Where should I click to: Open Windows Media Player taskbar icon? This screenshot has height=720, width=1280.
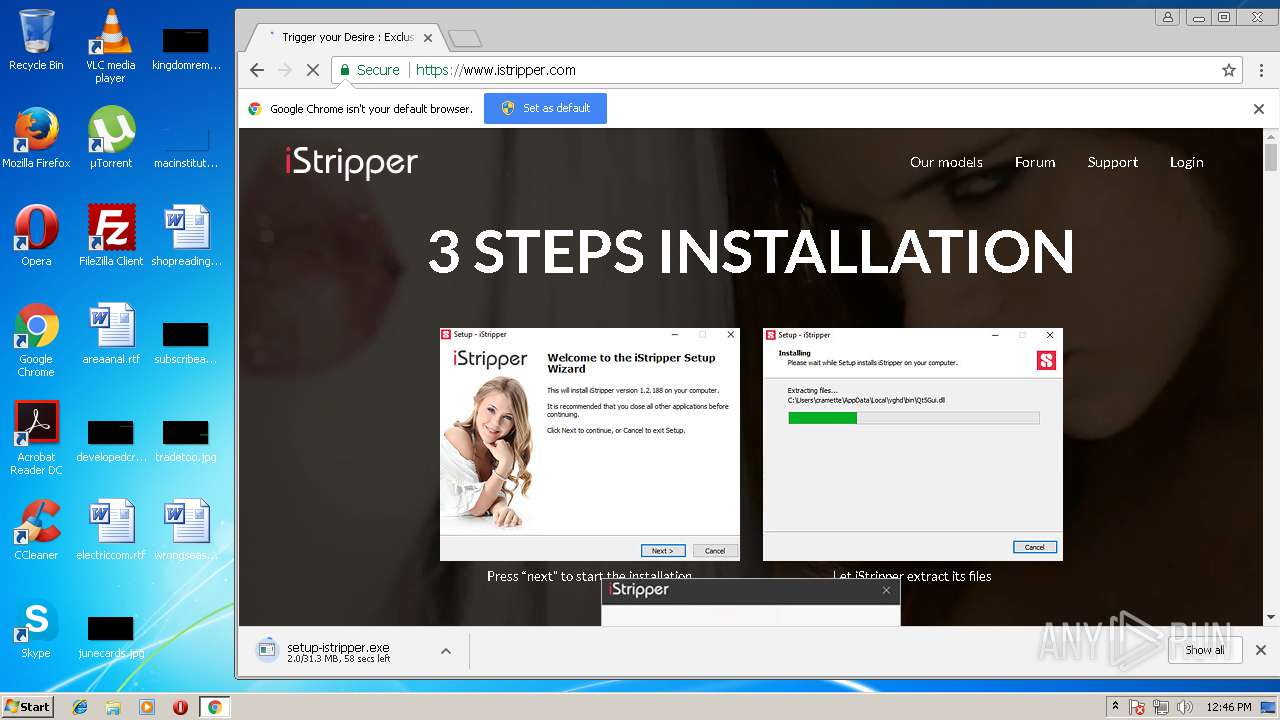point(147,707)
